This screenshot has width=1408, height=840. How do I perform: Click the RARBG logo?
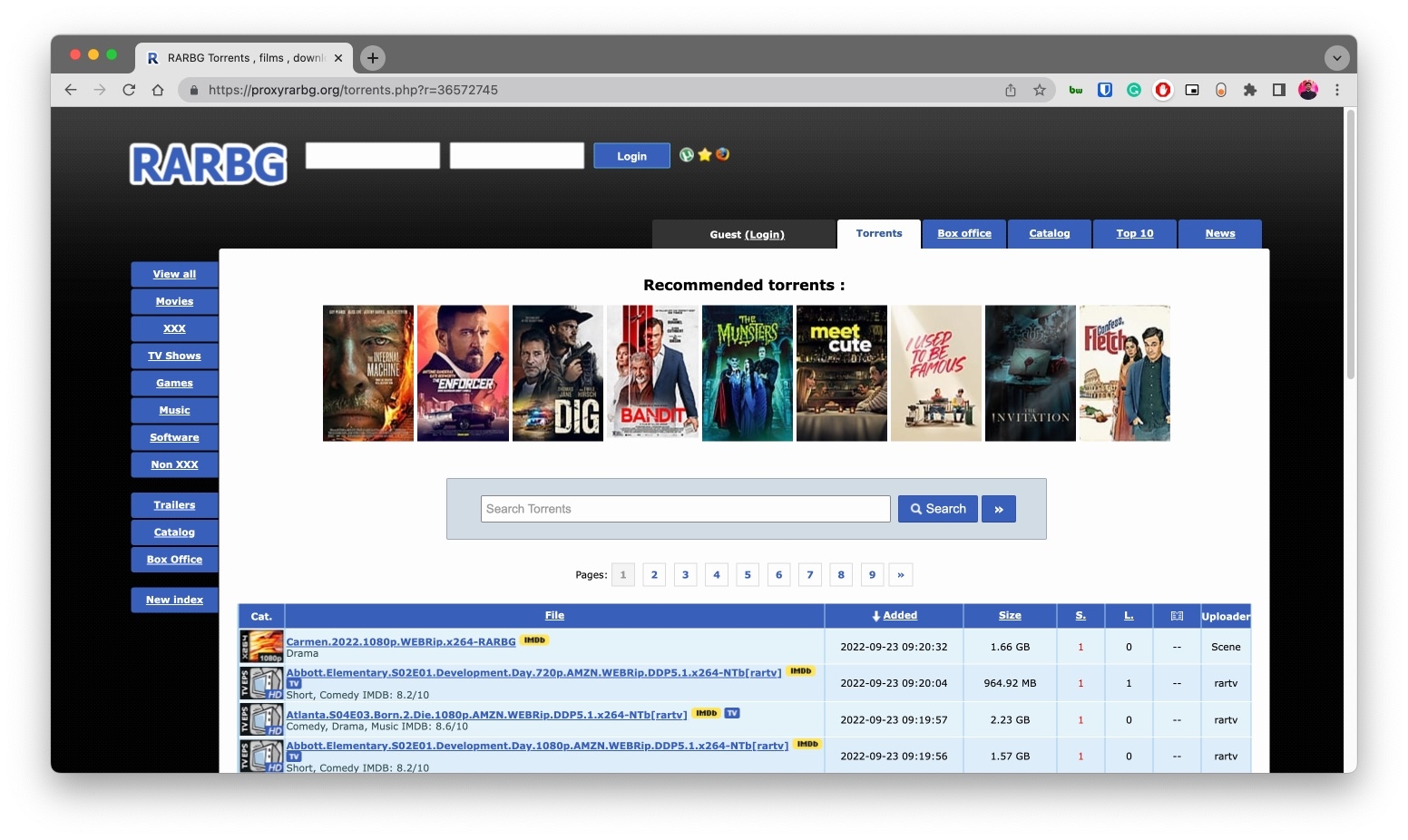[x=209, y=164]
